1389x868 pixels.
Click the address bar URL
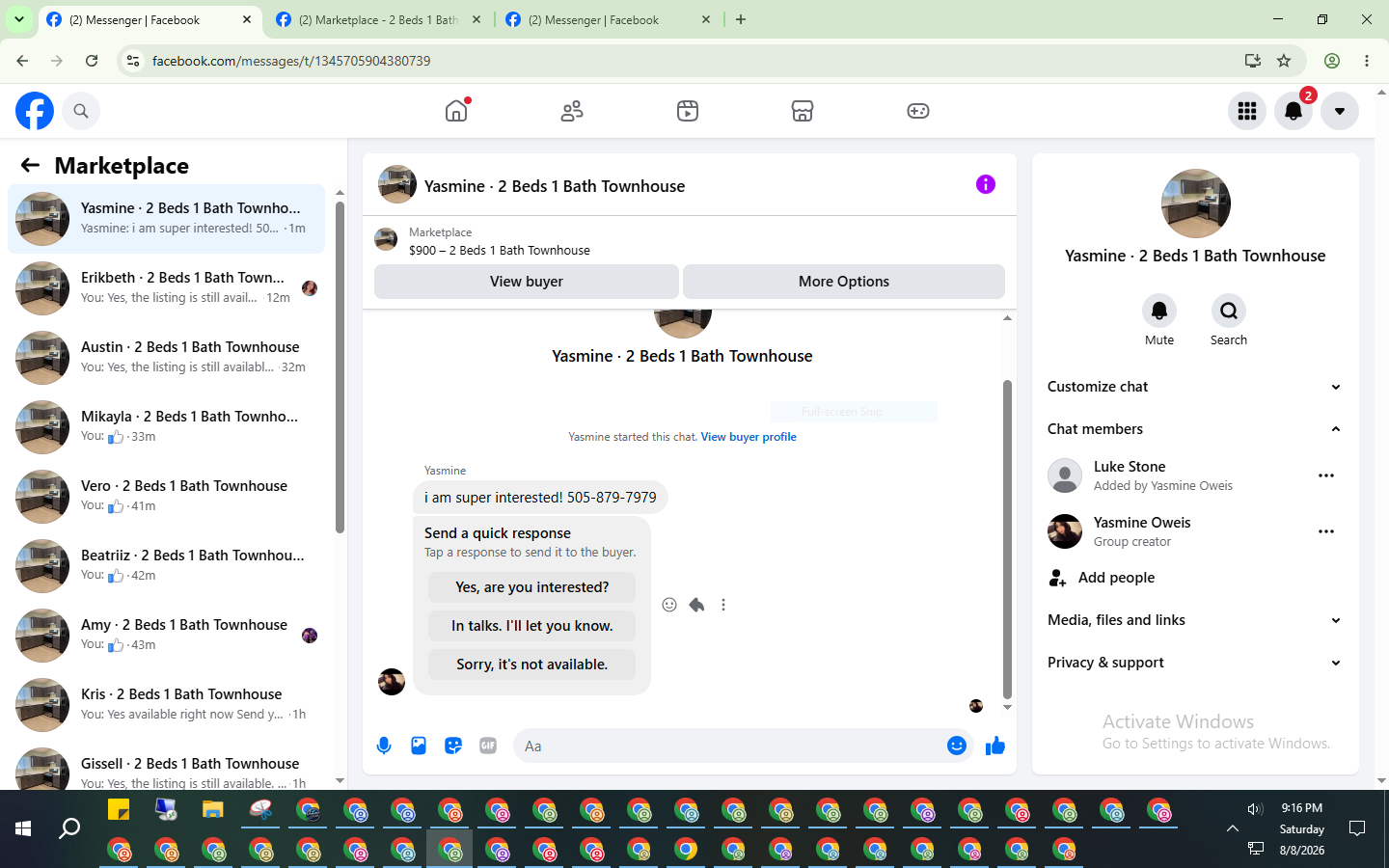[291, 61]
